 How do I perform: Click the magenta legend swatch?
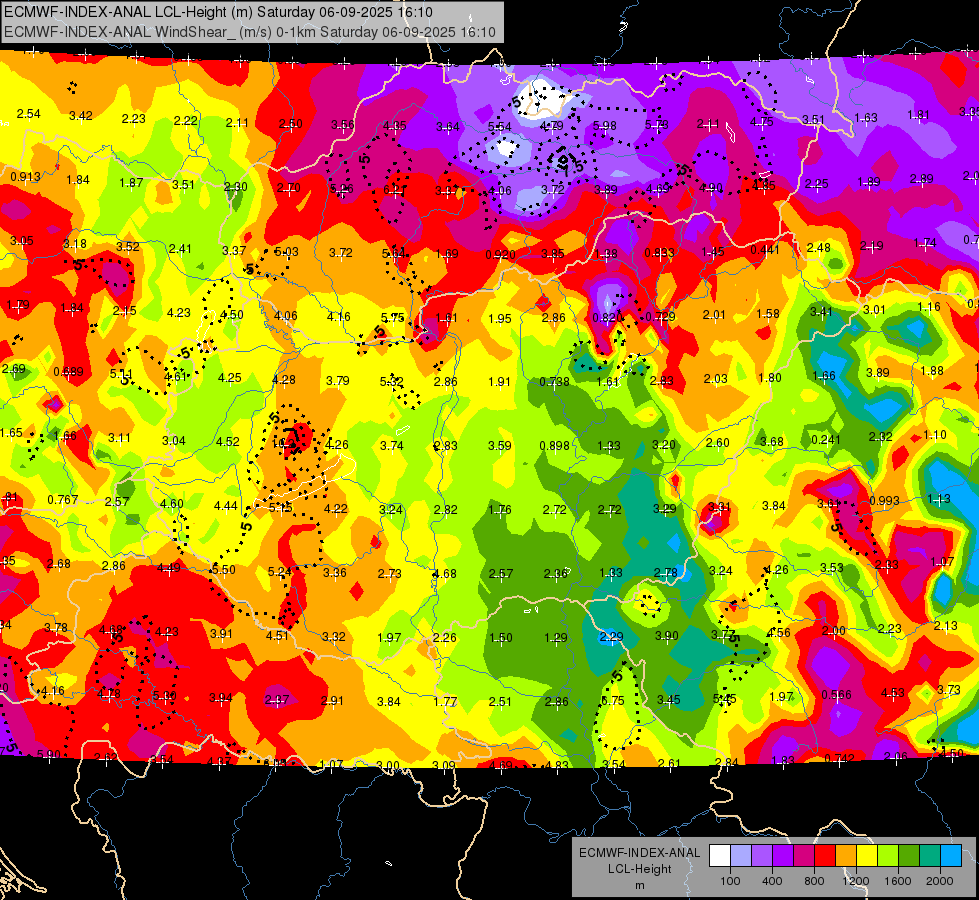(x=804, y=856)
